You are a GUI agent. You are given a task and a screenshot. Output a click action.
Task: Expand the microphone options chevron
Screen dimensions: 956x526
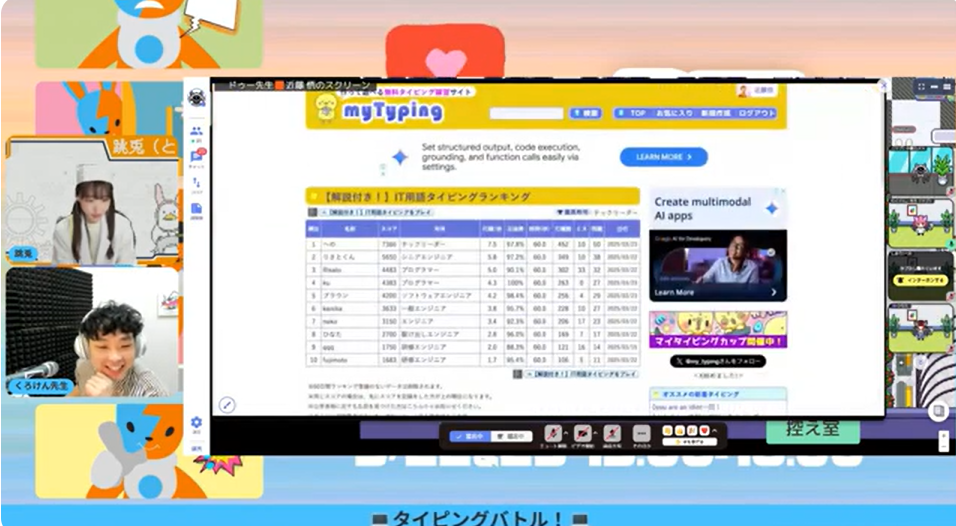[565, 433]
